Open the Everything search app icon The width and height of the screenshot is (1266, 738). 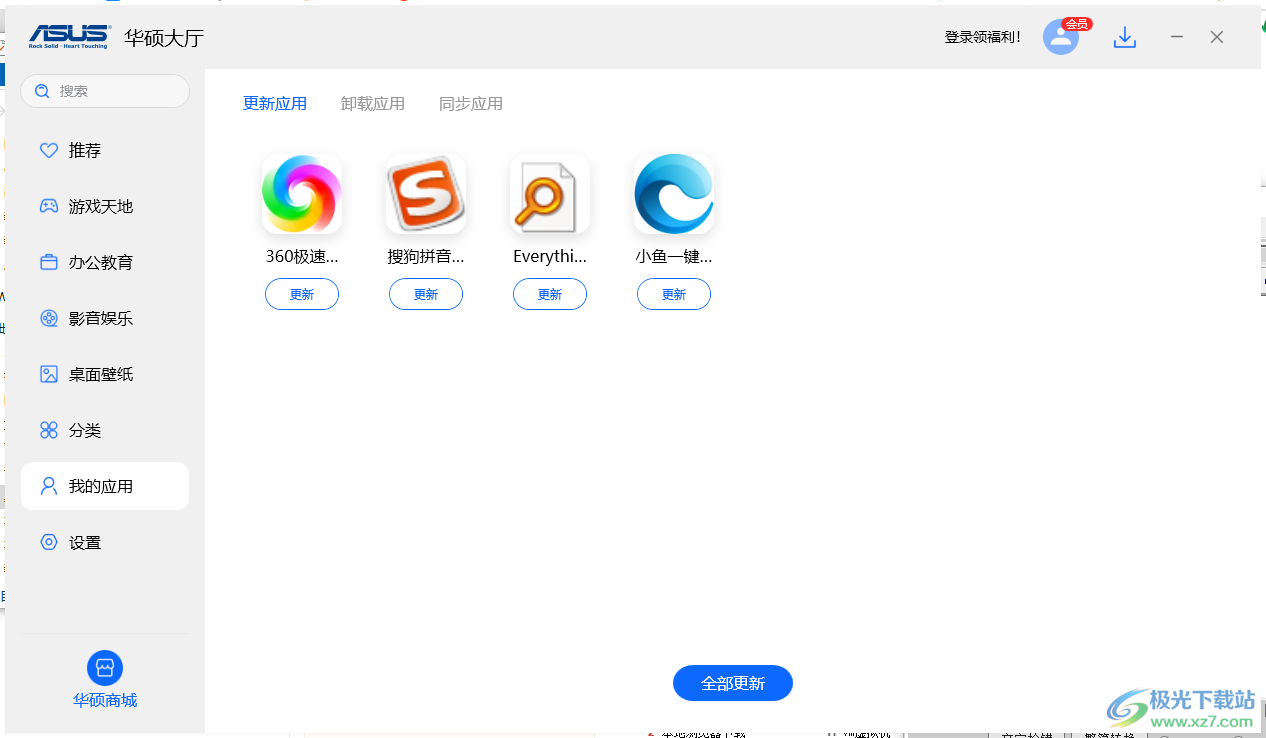[x=550, y=194]
